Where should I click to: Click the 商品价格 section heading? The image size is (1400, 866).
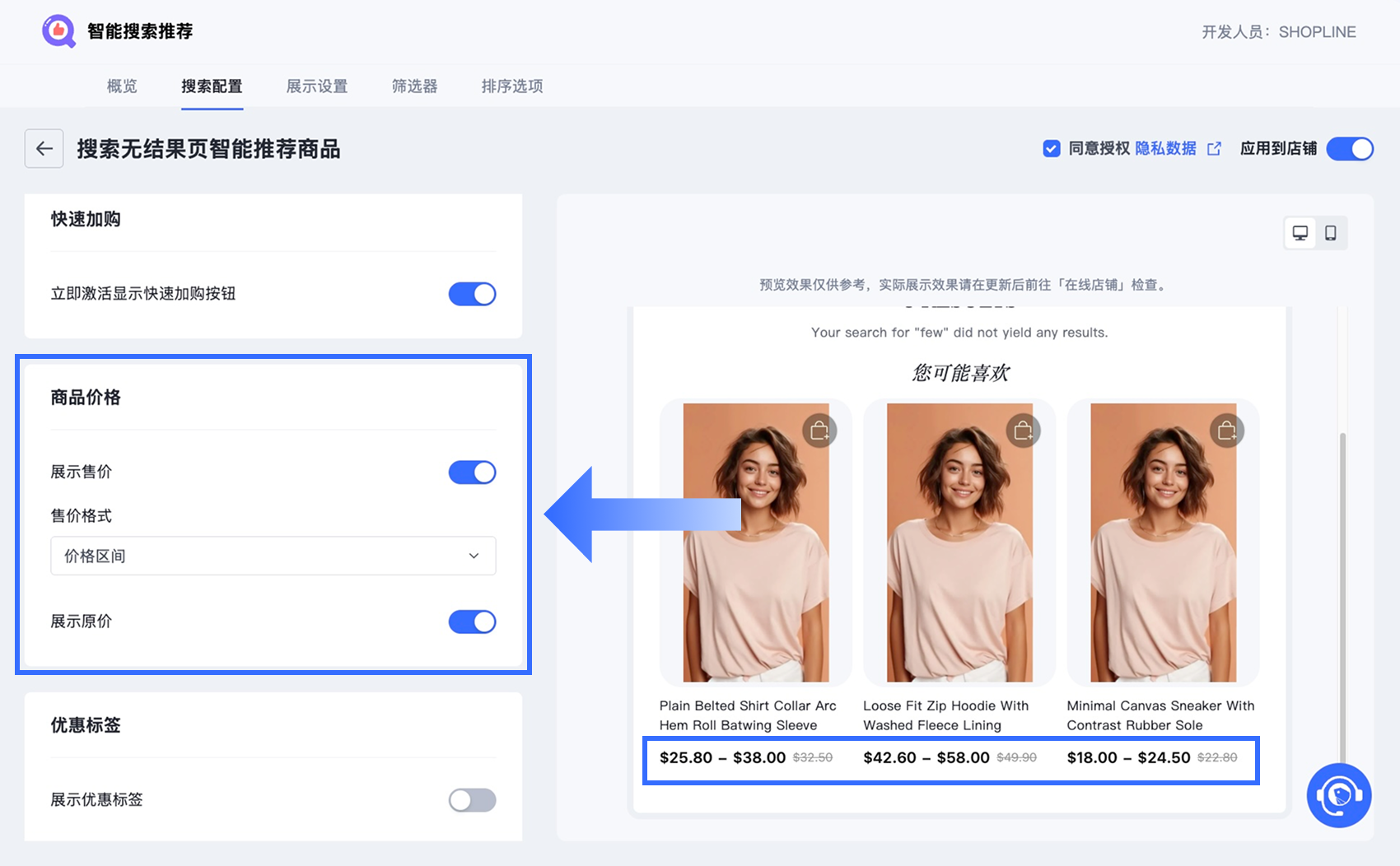tap(86, 398)
